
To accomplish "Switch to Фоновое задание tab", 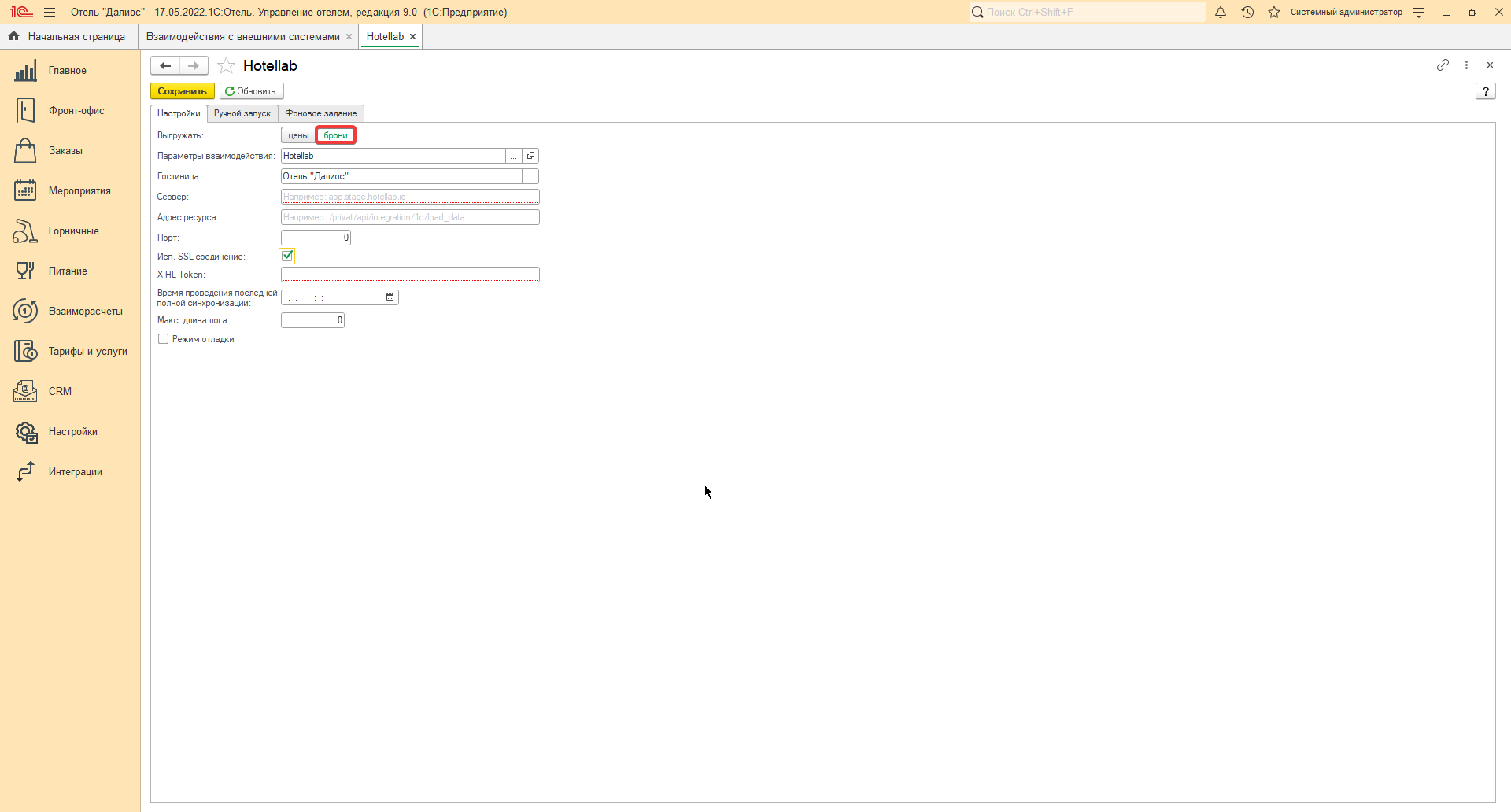I will tap(321, 113).
